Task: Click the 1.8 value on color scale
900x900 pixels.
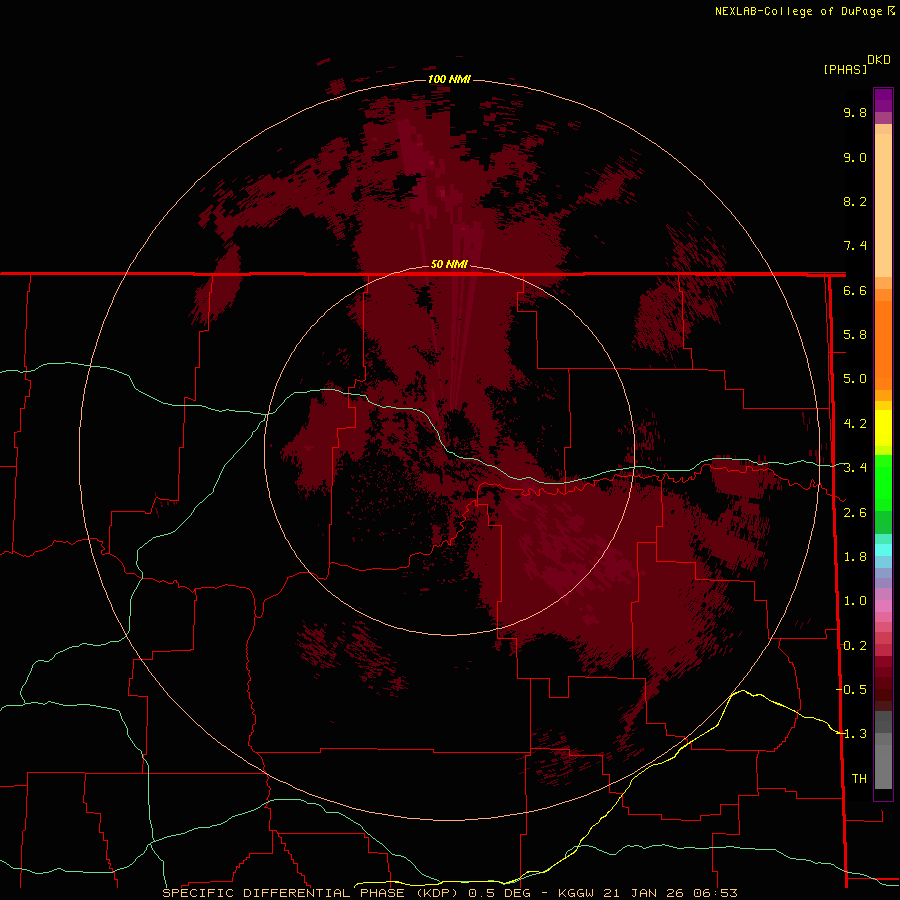Action: tap(855, 557)
